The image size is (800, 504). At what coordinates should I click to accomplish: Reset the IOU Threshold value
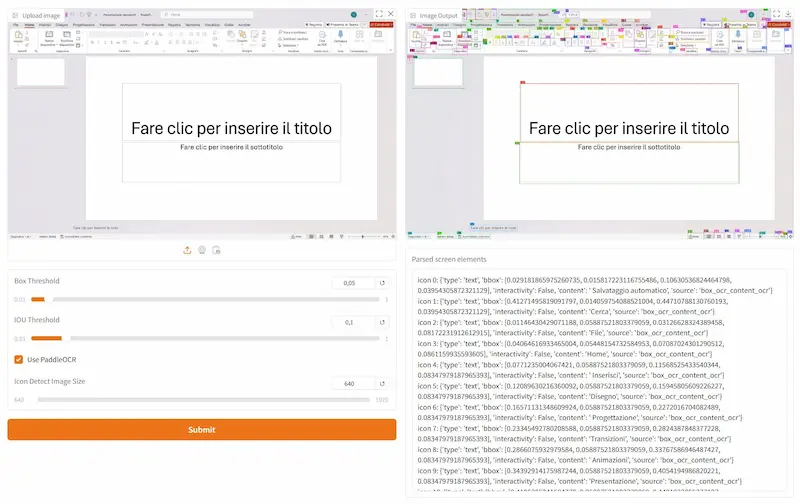(382, 322)
